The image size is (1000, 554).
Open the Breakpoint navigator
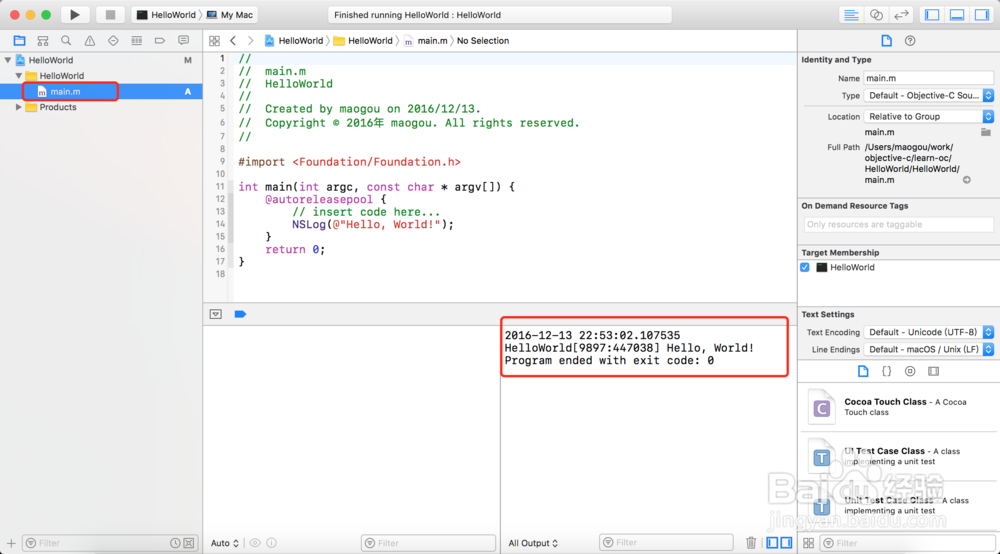[159, 41]
